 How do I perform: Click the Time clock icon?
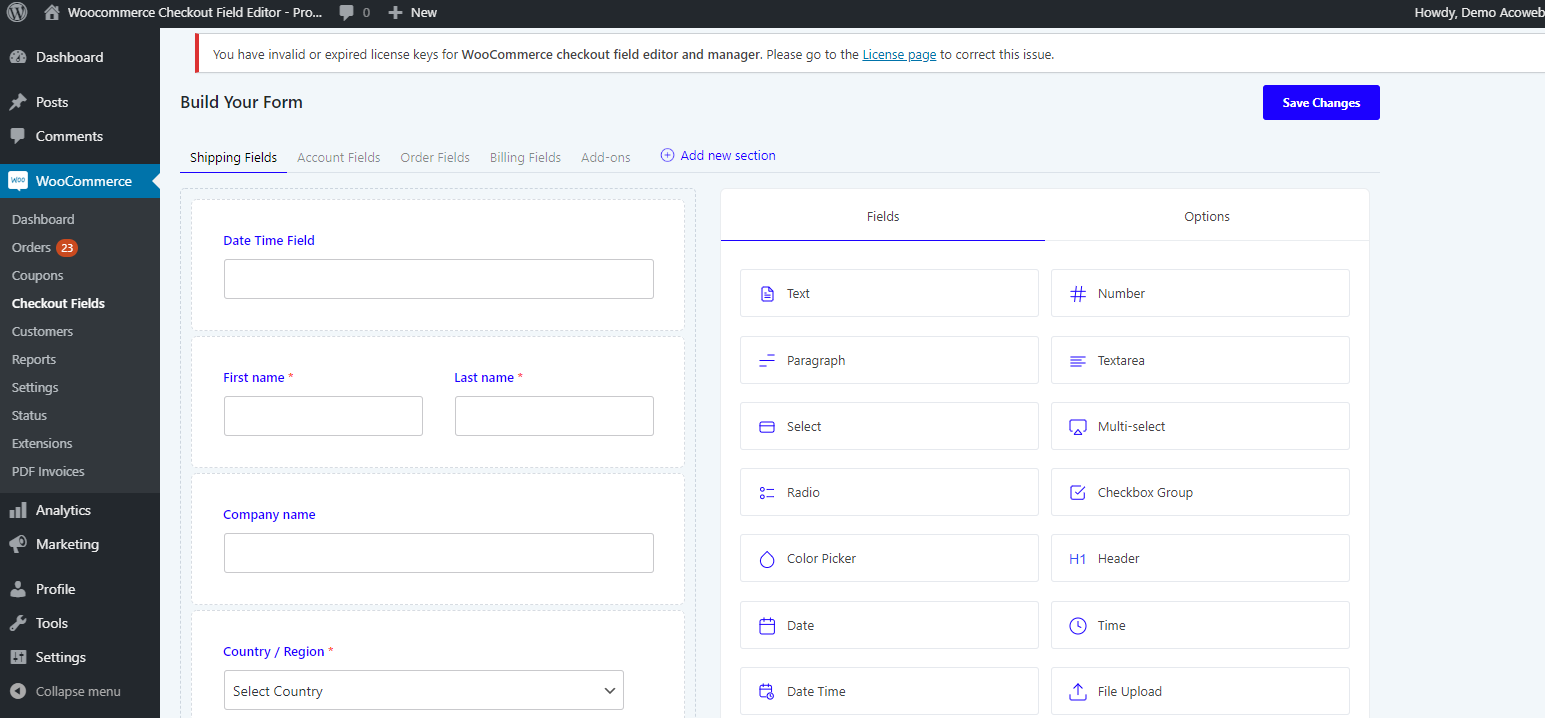click(1078, 626)
